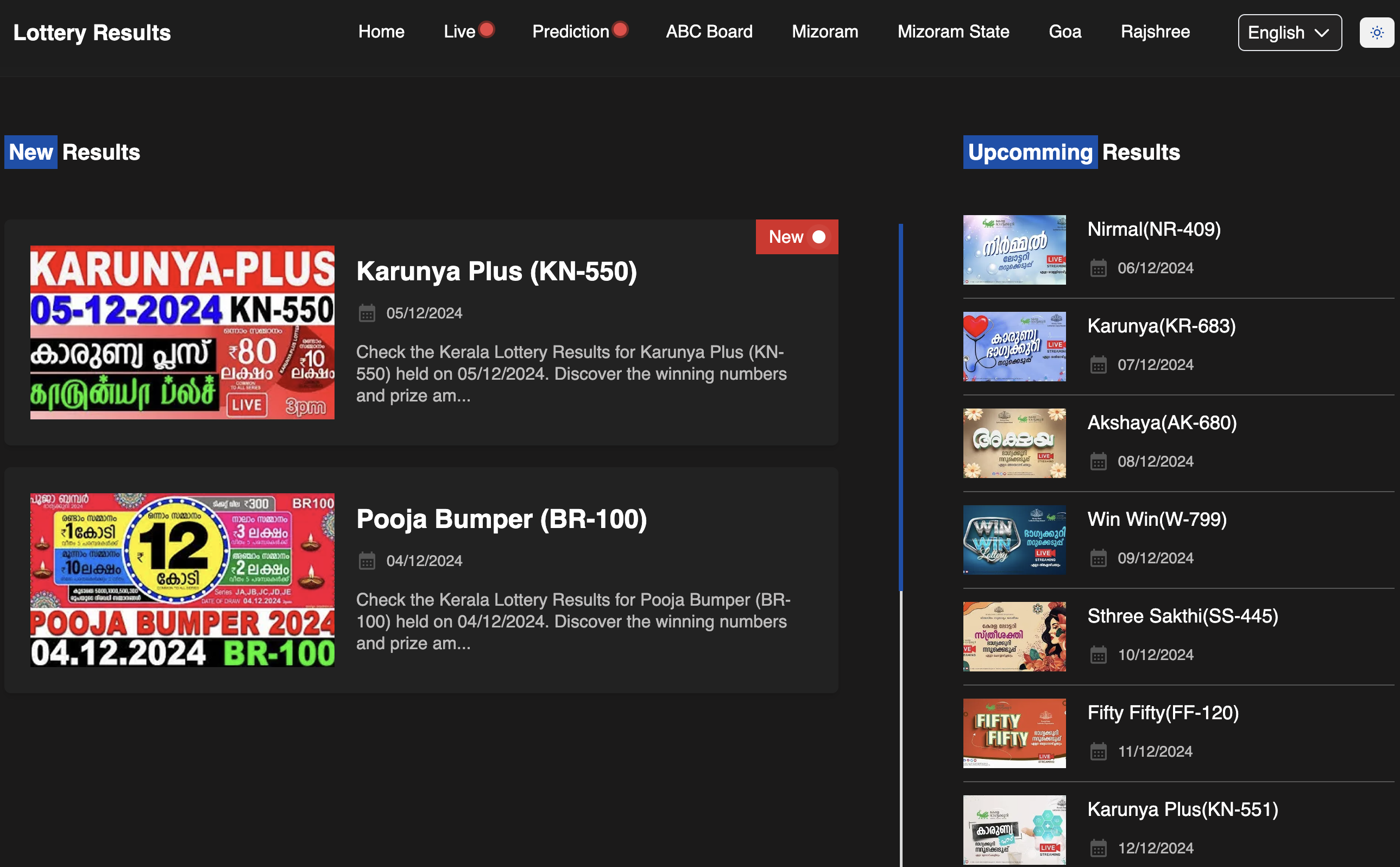Click calendar icon under Sthree Sakthi(SS-445)
The image size is (1400, 867).
[x=1098, y=655]
